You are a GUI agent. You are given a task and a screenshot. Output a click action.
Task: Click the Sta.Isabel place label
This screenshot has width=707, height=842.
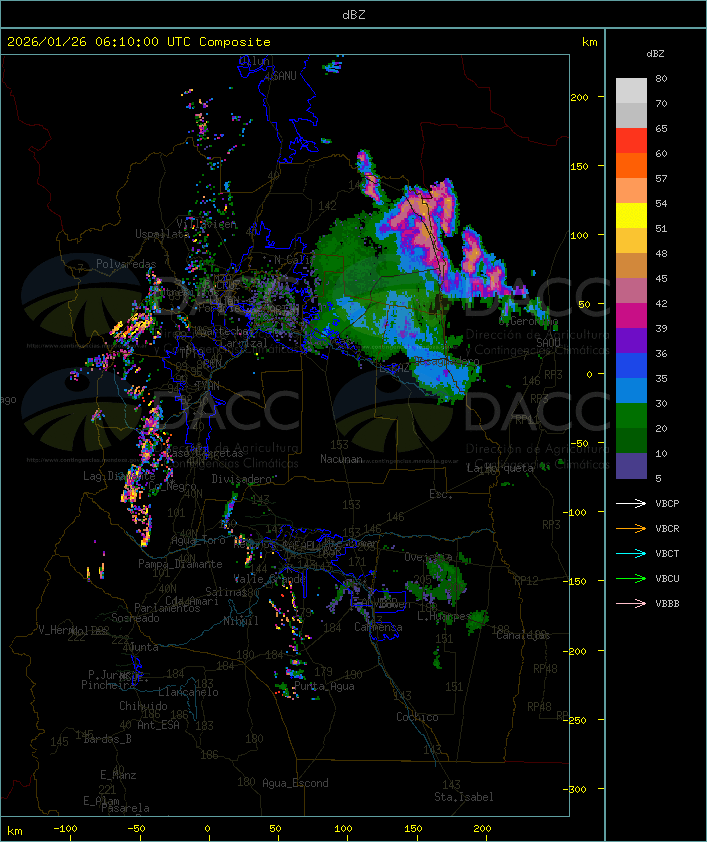(x=464, y=797)
